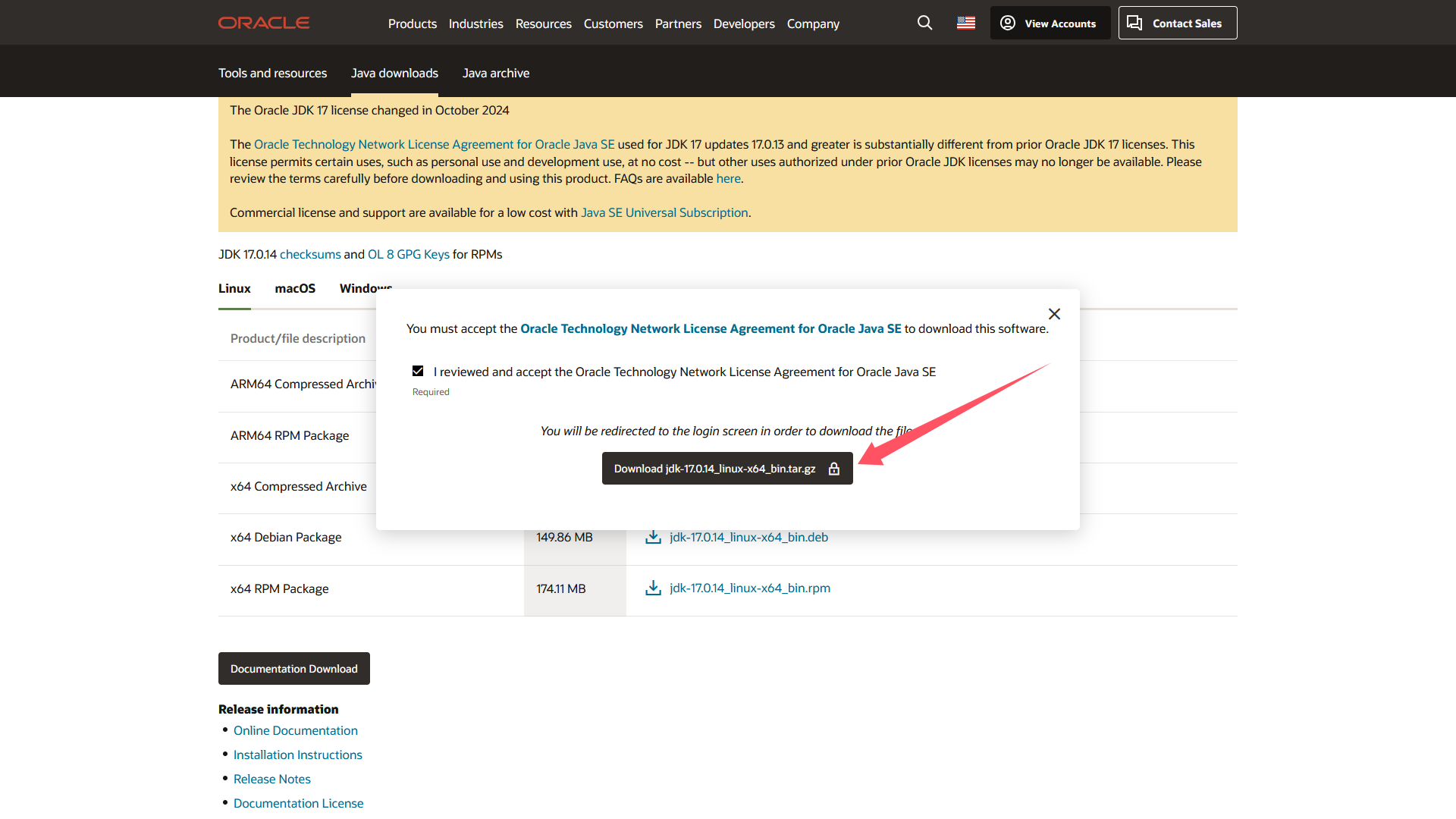Switch to the macOS tab
This screenshot has width=1456, height=819.
tap(295, 288)
